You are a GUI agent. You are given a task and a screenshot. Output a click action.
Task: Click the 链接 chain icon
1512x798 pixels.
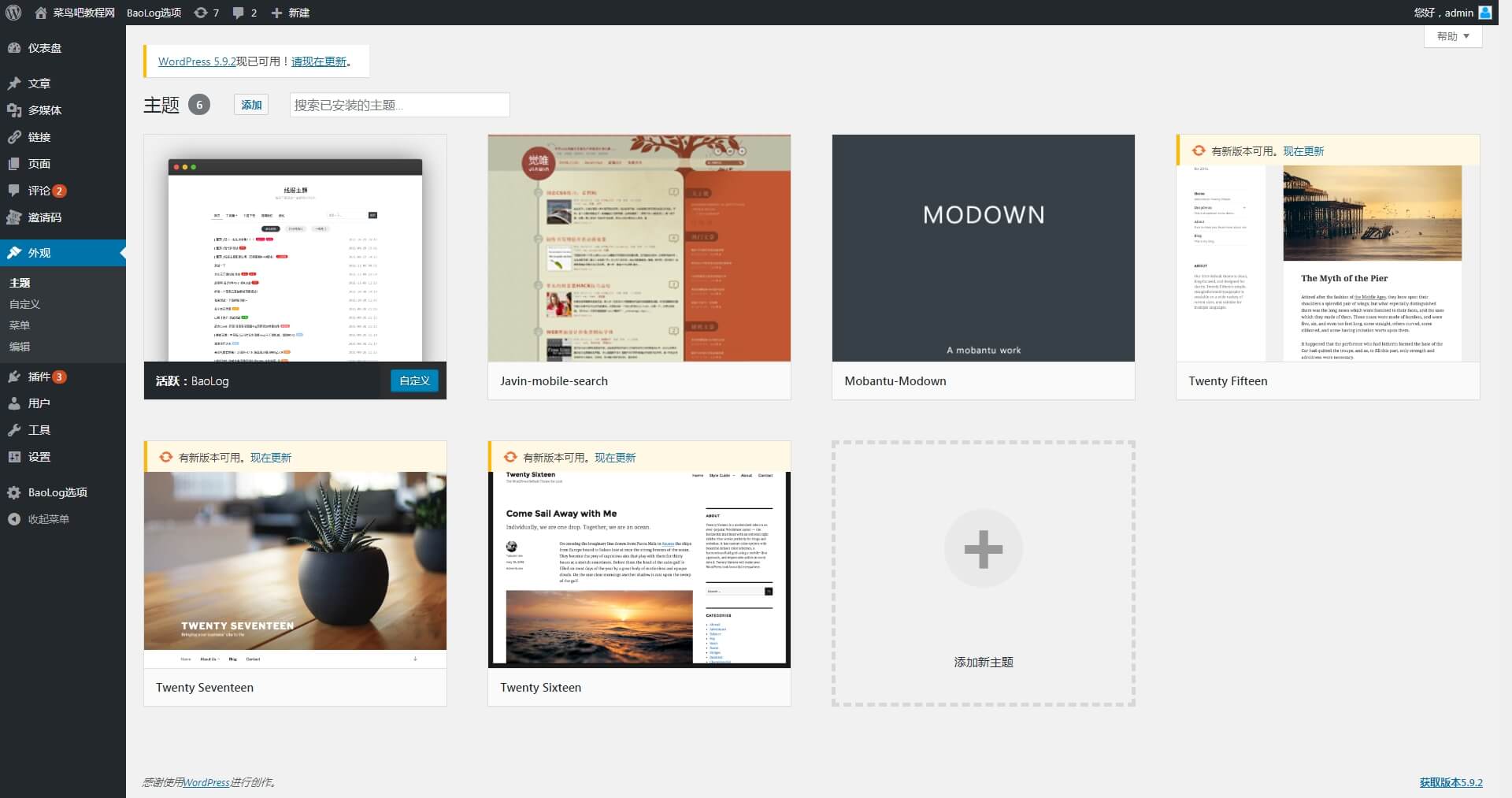click(x=14, y=137)
